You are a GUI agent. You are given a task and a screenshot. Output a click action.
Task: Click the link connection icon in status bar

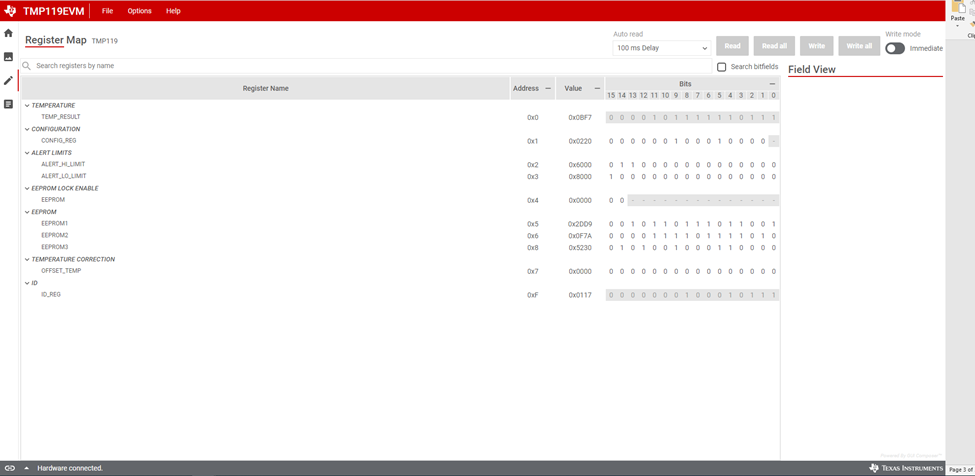pos(9,468)
